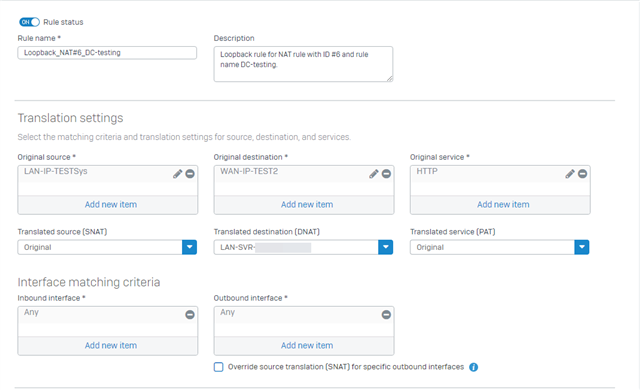Add new item to Outbound interface
The image size is (640, 390).
coord(307,346)
